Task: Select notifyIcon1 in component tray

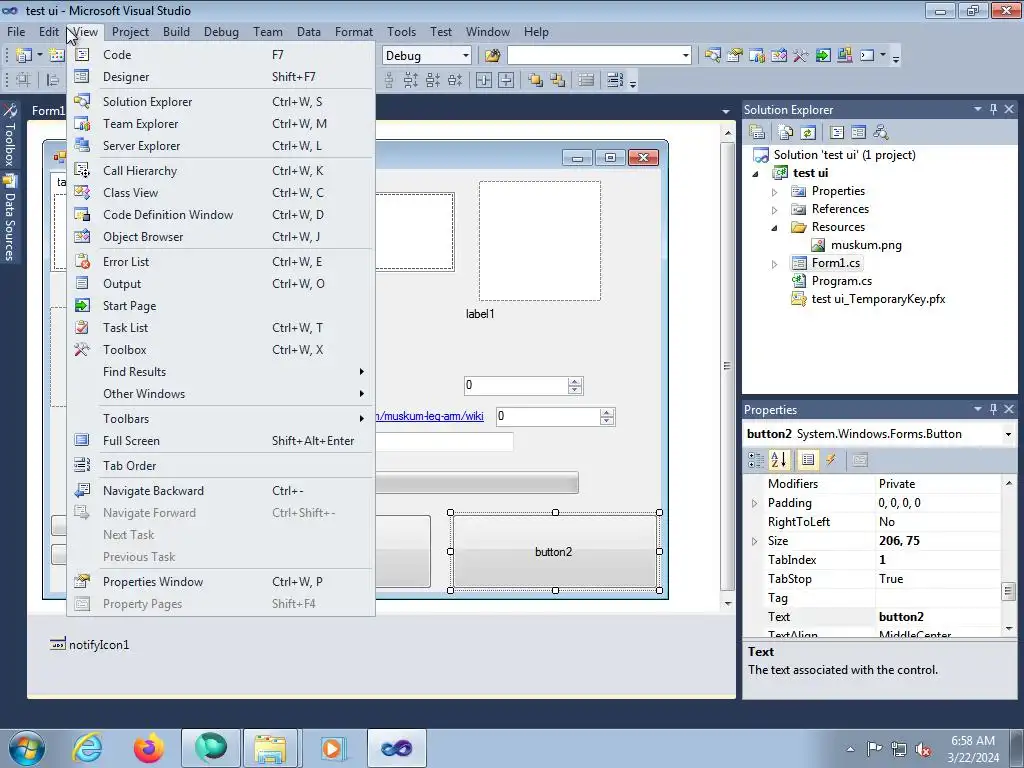Action: 90,645
